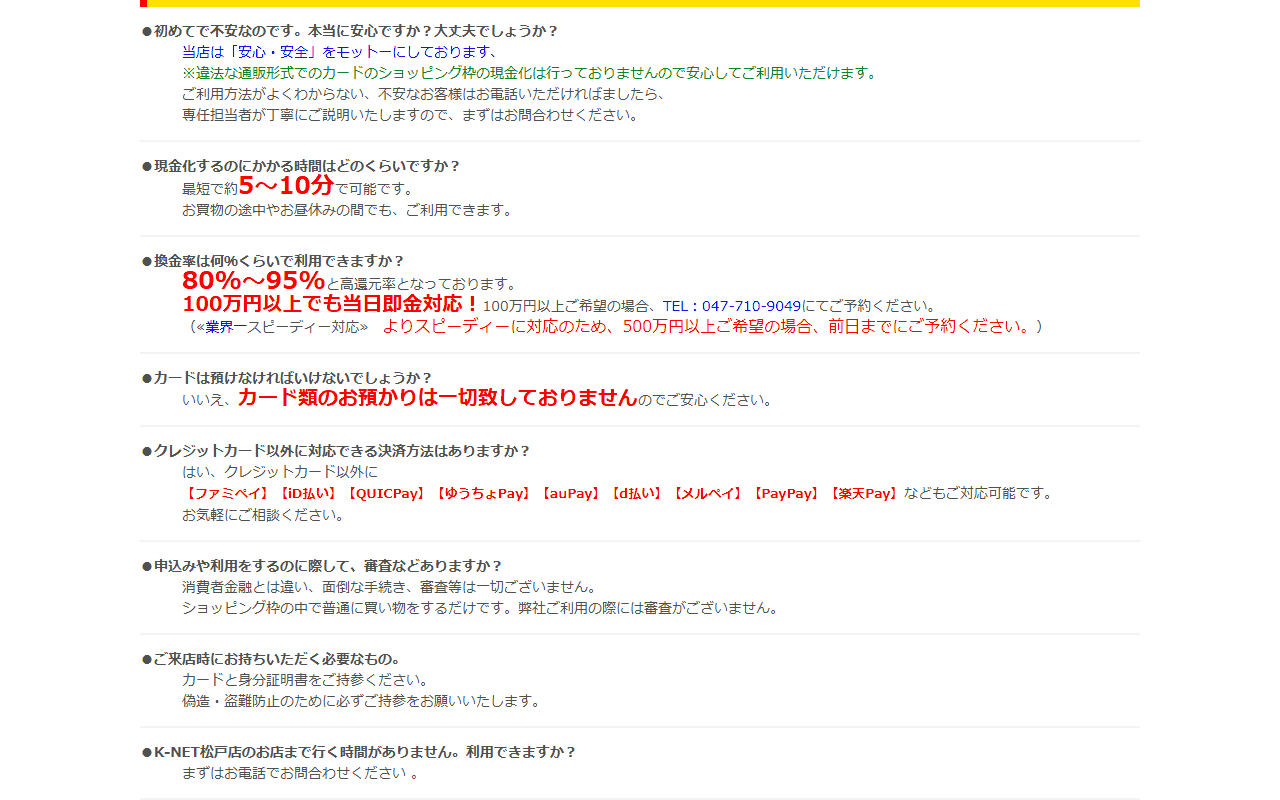Click the red '80%～95%' rate
The image size is (1280, 800).
pyautogui.click(x=254, y=281)
